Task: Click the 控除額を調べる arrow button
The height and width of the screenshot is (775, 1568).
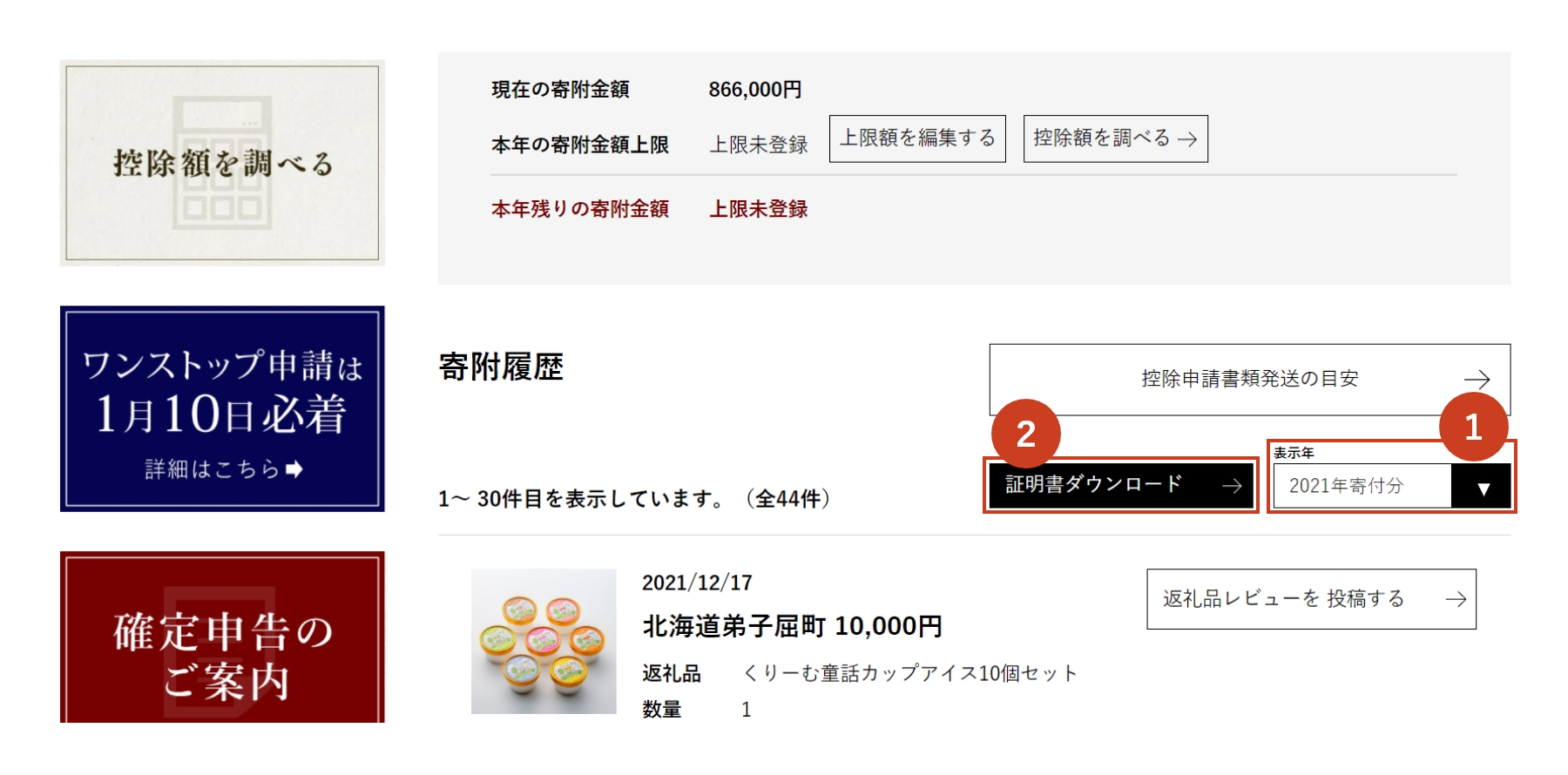Action: [1115, 138]
